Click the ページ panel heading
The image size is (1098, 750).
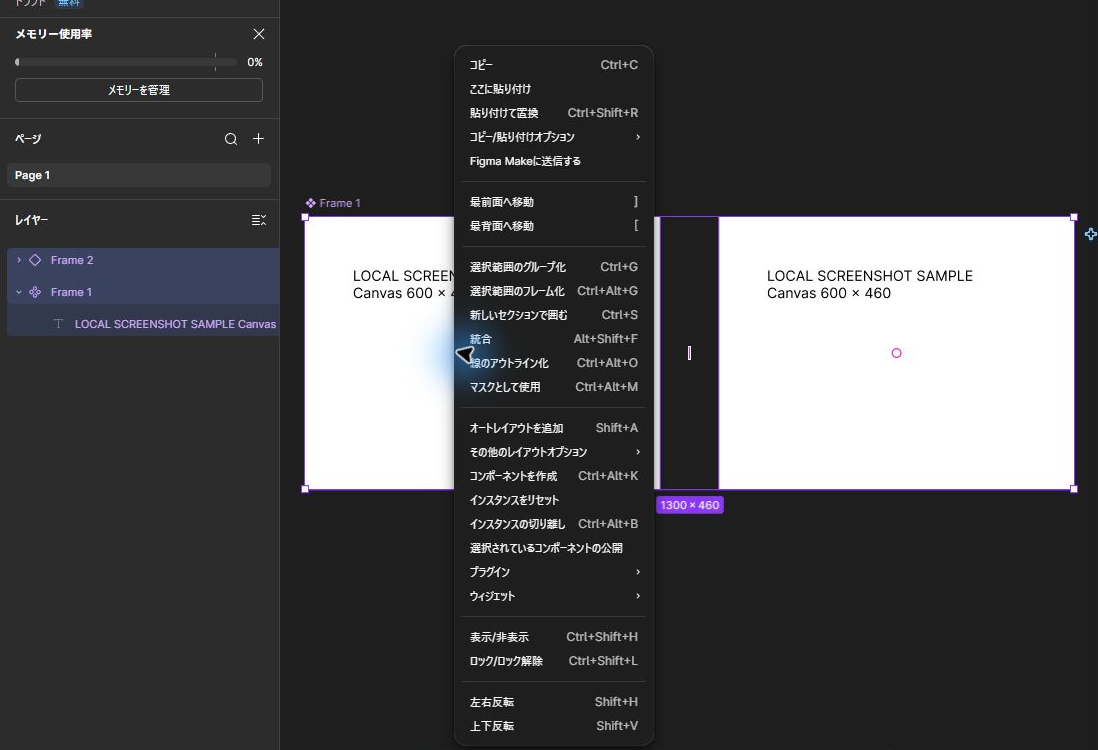(28, 139)
